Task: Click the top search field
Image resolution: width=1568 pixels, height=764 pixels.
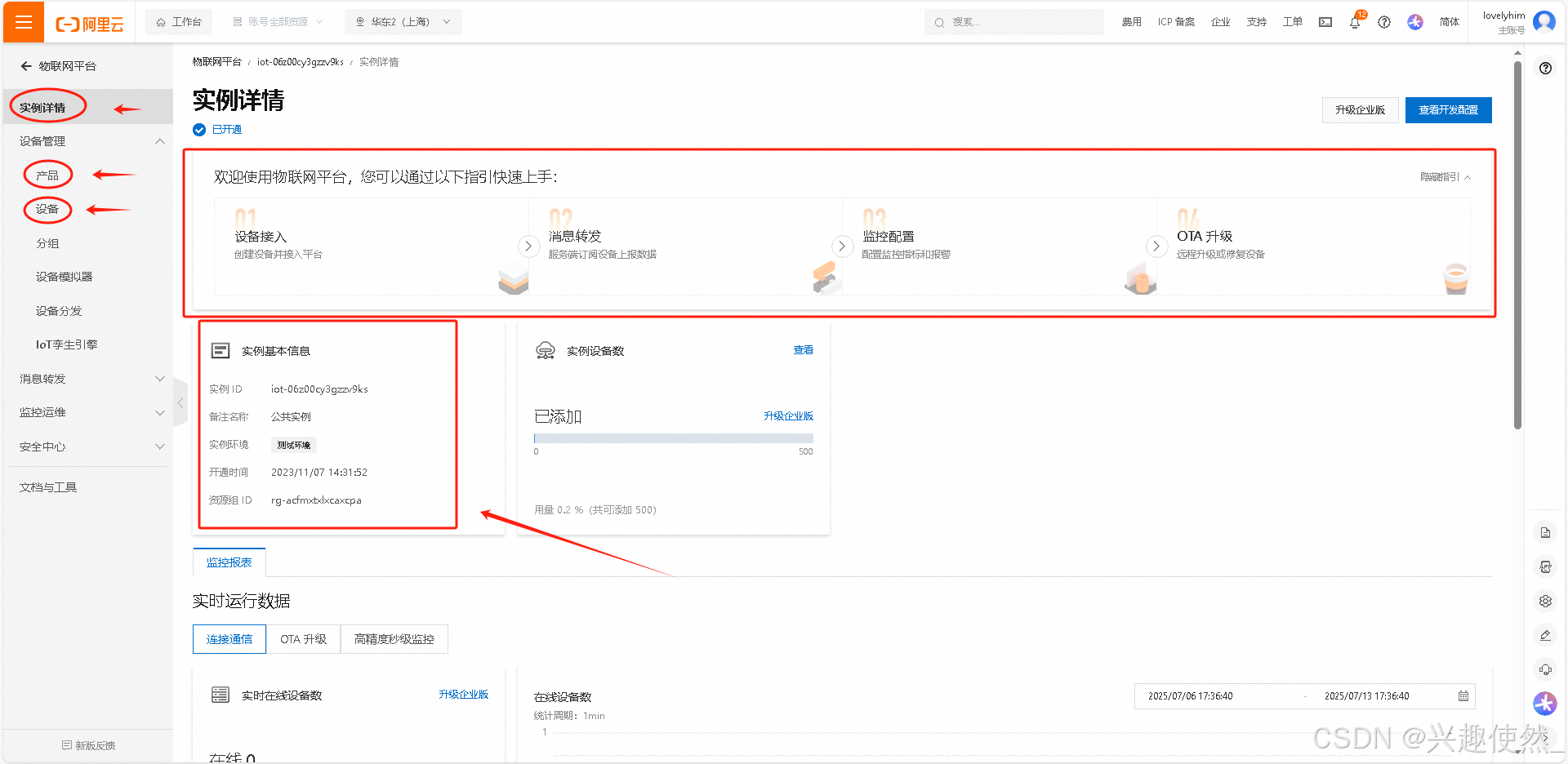Action: pyautogui.click(x=1014, y=22)
